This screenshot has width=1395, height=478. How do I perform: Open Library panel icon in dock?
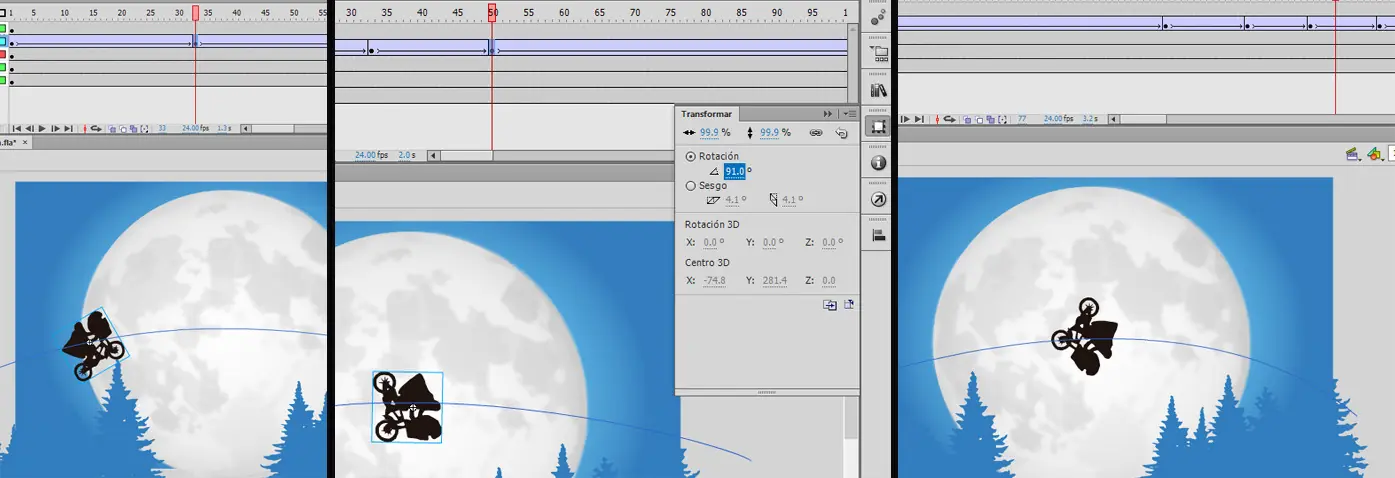(878, 90)
